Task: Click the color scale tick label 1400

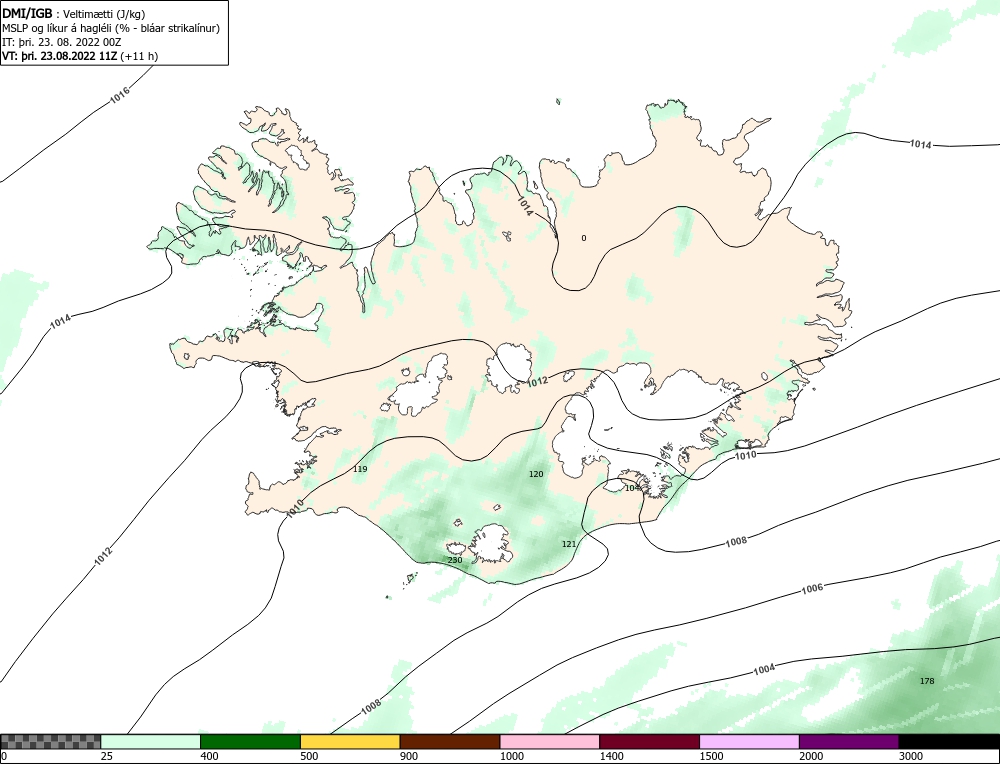Action: click(612, 756)
